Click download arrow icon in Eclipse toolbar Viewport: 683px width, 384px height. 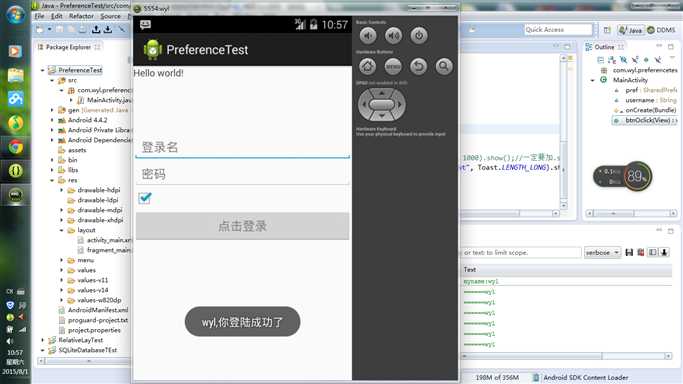pyautogui.click(x=108, y=30)
